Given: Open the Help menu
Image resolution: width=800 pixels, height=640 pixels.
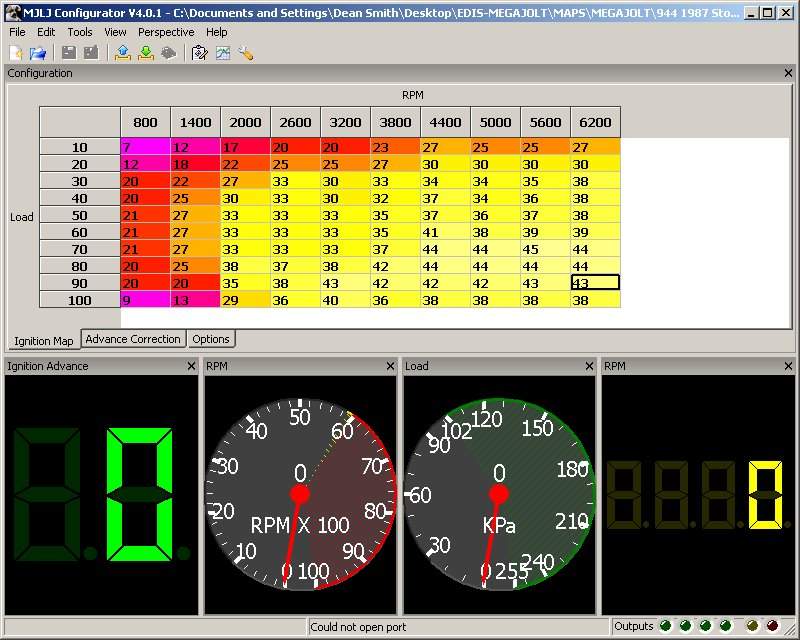Looking at the screenshot, I should pyautogui.click(x=216, y=32).
